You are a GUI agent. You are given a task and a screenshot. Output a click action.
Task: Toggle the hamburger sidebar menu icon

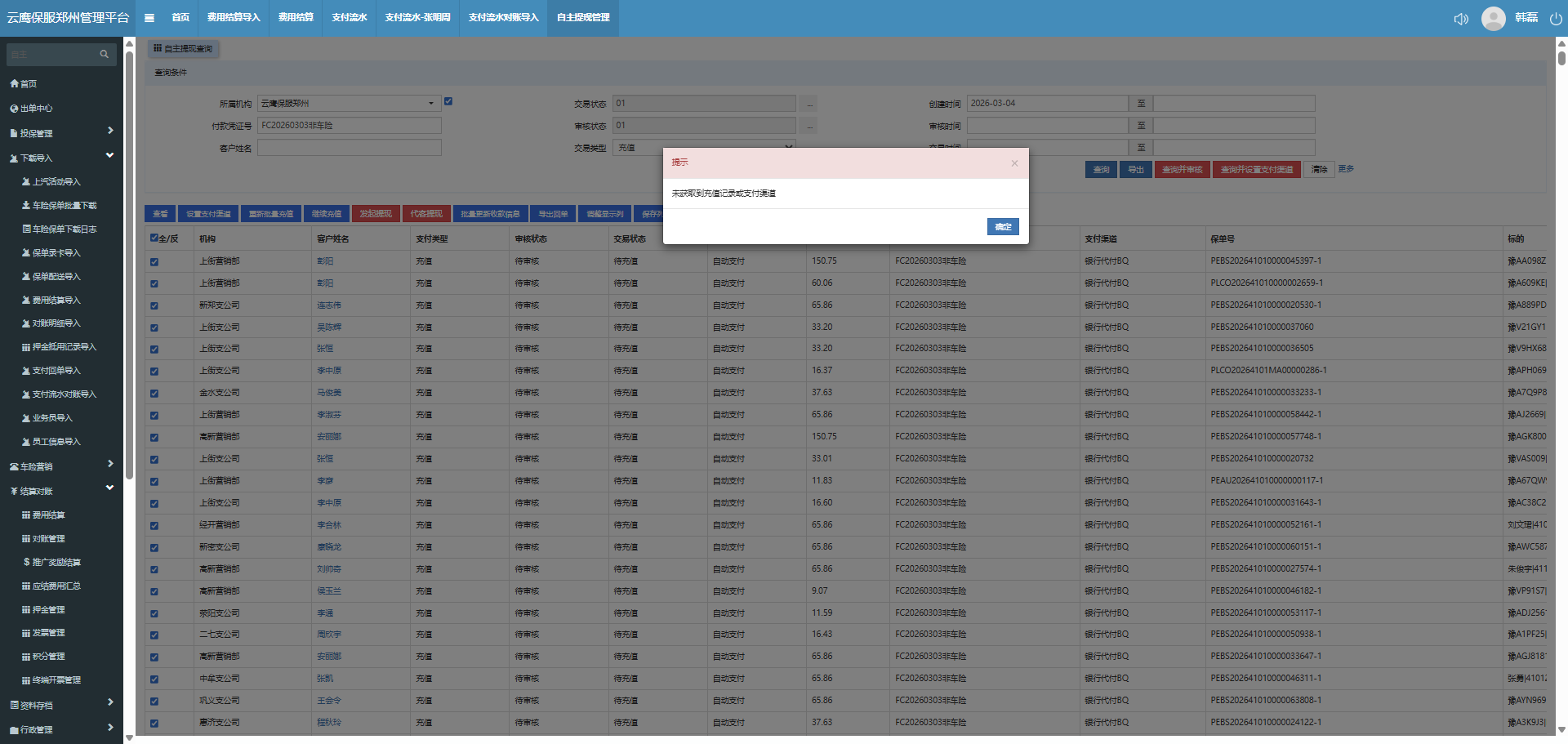point(149,18)
